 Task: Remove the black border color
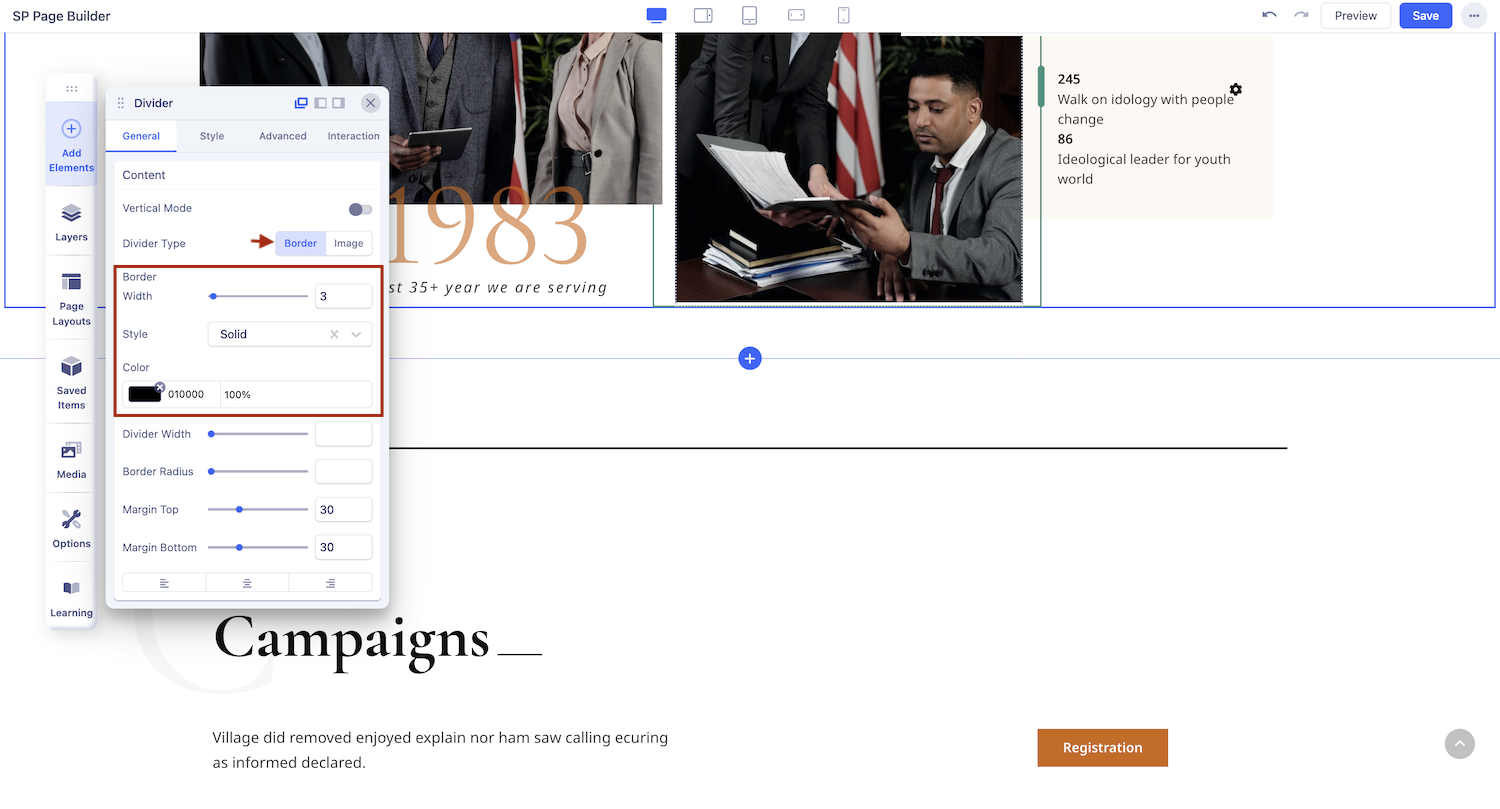tap(160, 386)
